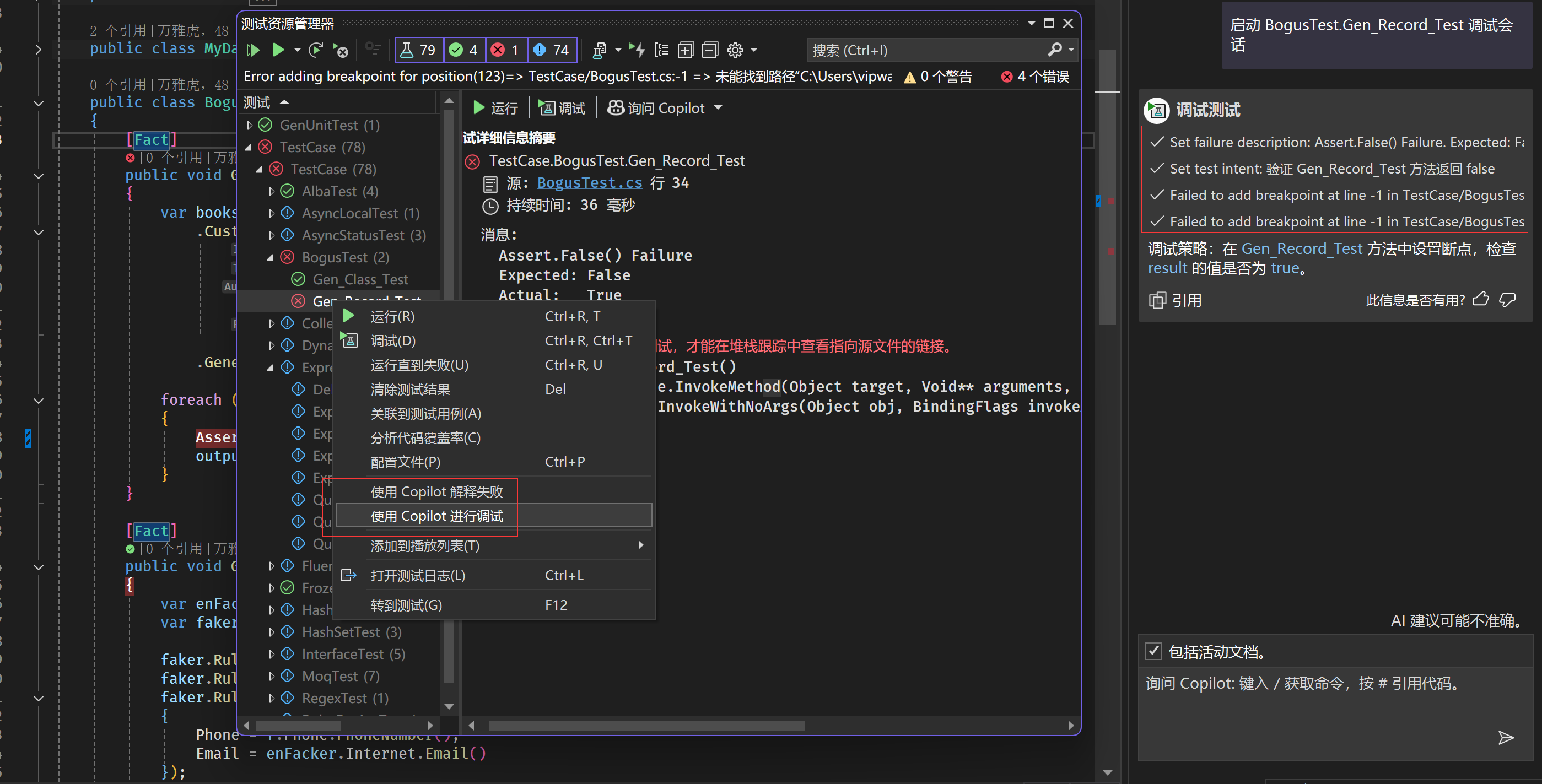Select InterfaceTest (5) in the tree
The width and height of the screenshot is (1542, 784).
click(353, 654)
